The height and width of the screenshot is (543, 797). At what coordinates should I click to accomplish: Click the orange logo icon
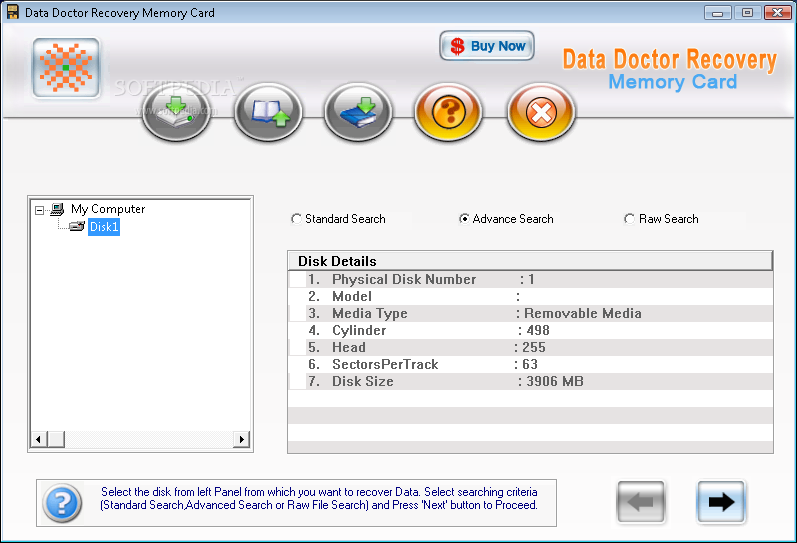point(66,68)
